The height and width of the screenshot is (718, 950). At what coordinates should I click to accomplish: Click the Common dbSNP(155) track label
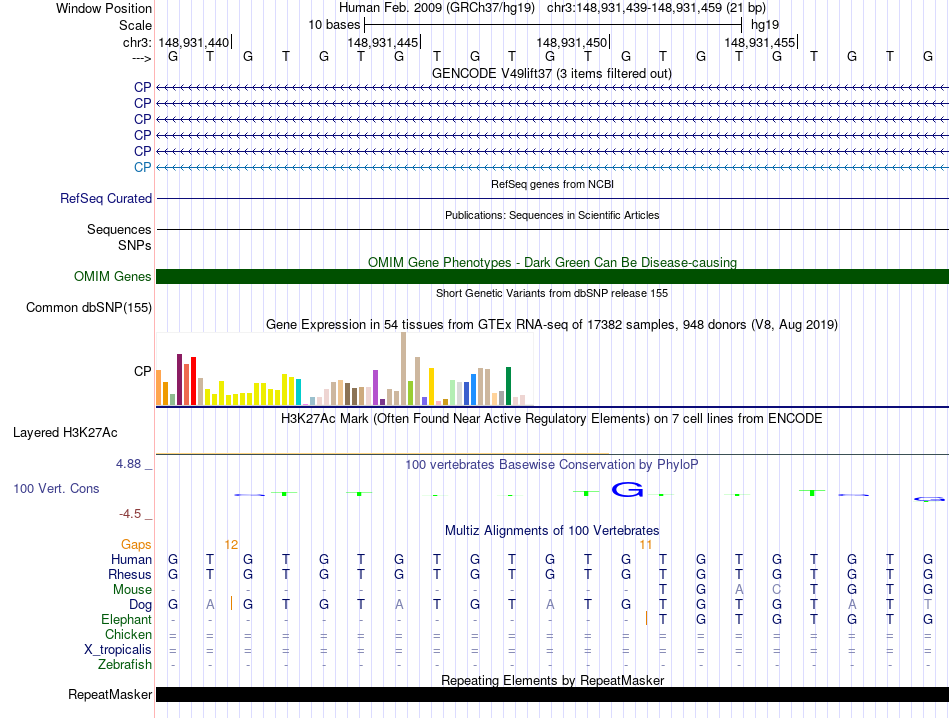[89, 308]
